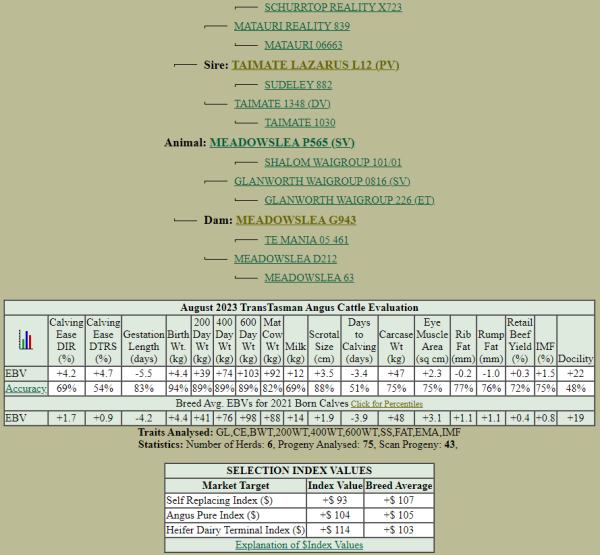Select the SELECTION INDEX VALUES heading
This screenshot has height=555, width=600.
(299, 470)
